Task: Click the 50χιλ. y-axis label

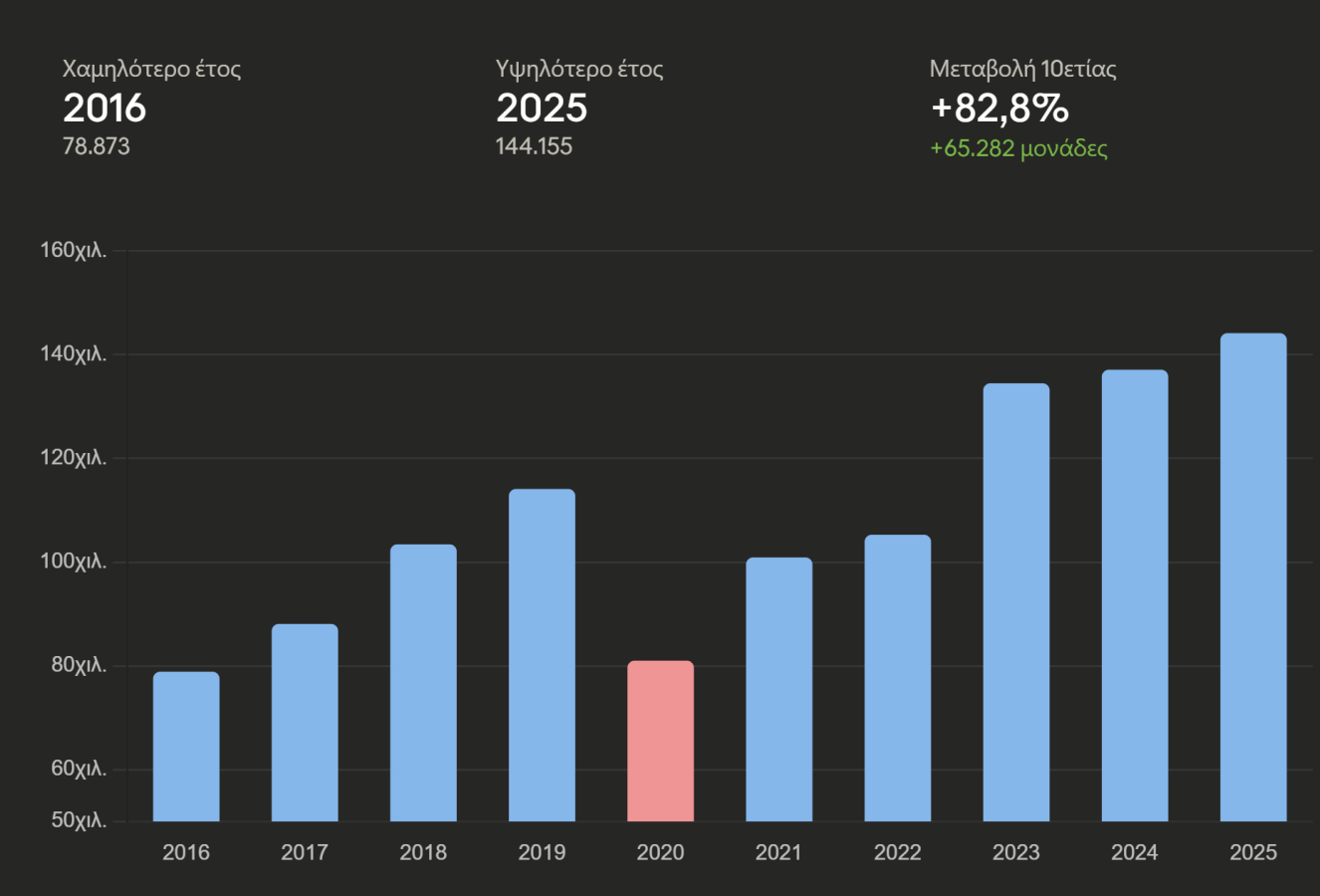Action: [x=78, y=820]
